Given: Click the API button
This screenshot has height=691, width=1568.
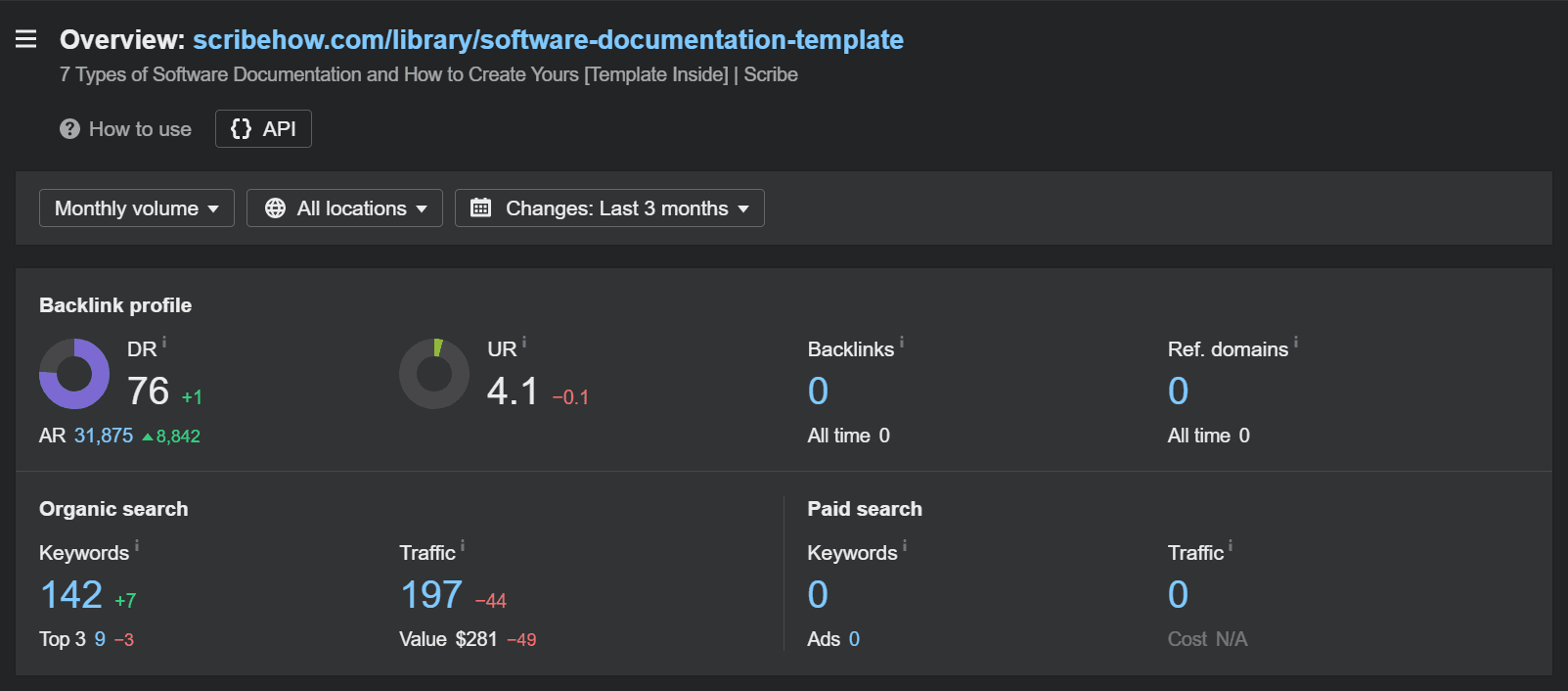Looking at the screenshot, I should 263,129.
